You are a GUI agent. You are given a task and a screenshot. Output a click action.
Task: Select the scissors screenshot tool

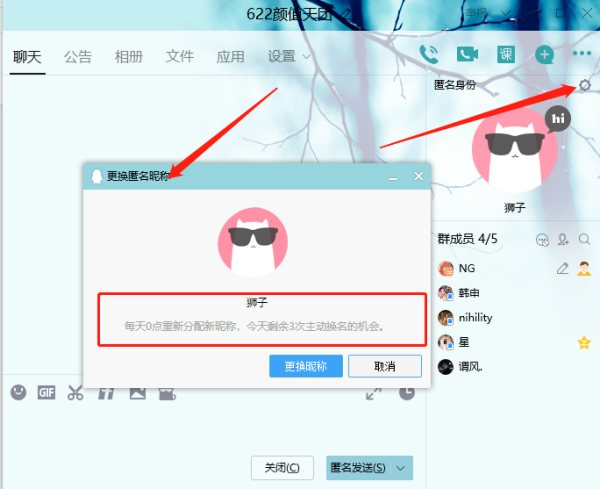75,393
